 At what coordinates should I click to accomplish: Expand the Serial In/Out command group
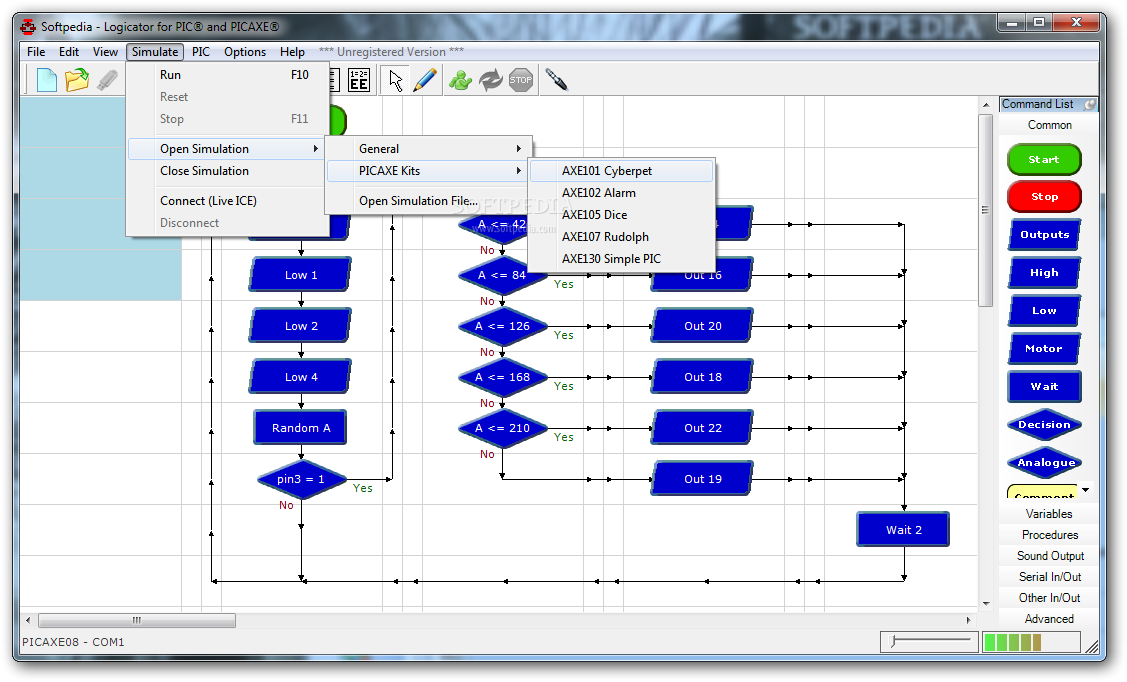pos(1049,576)
